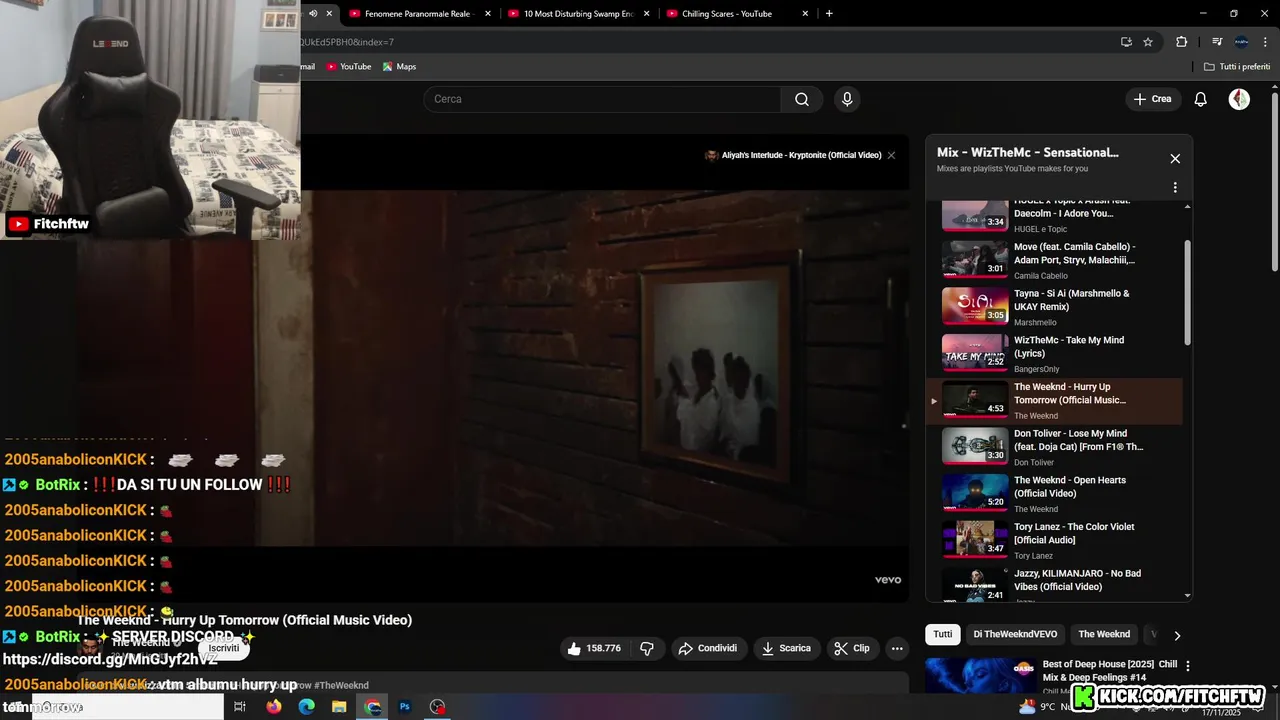1280x720 pixels.
Task: Open more actions ellipsis beside Clip
Action: [897, 648]
